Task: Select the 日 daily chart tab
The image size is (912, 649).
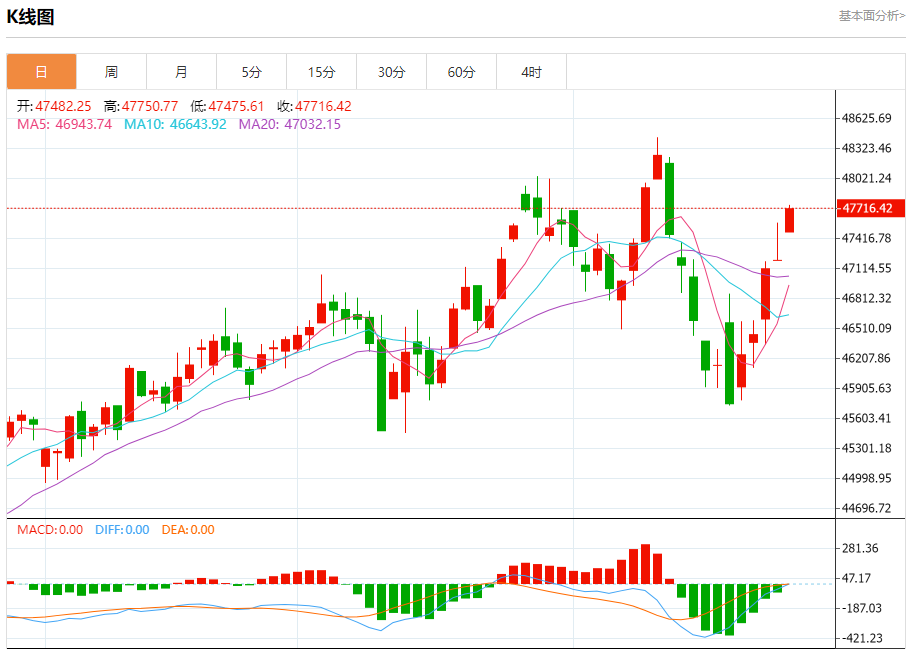Action: click(x=41, y=72)
